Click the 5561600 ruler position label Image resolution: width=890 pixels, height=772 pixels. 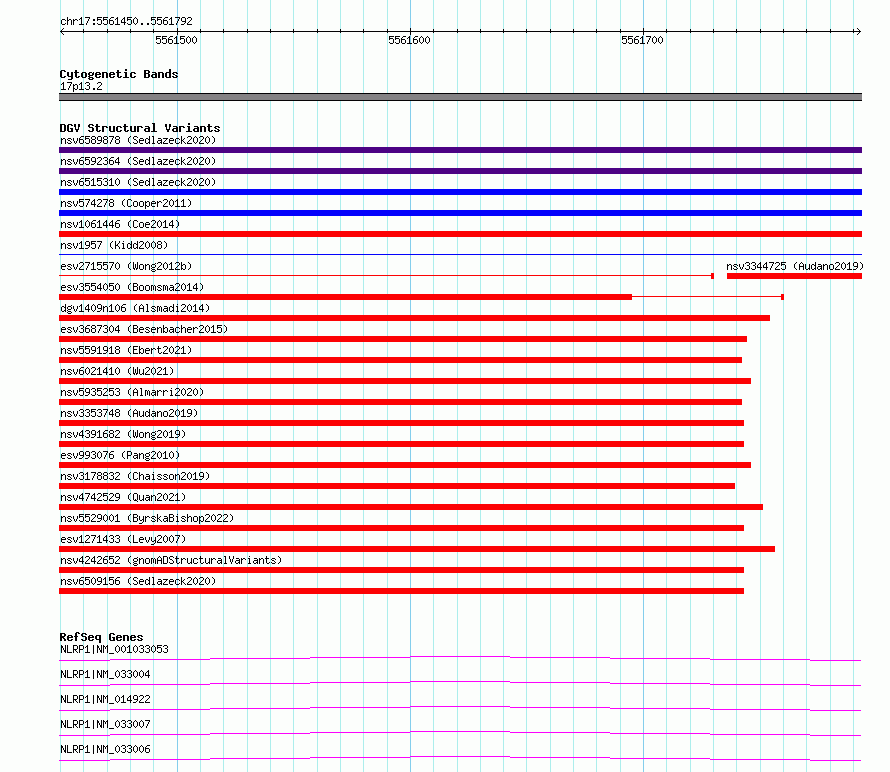coord(409,40)
